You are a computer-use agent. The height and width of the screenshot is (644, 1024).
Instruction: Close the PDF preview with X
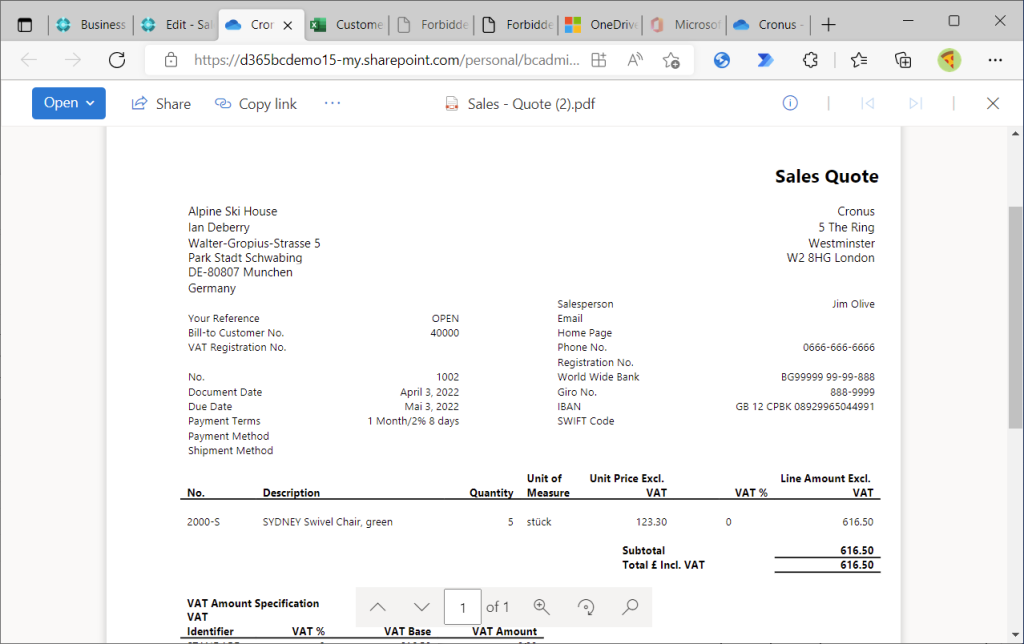coord(993,103)
